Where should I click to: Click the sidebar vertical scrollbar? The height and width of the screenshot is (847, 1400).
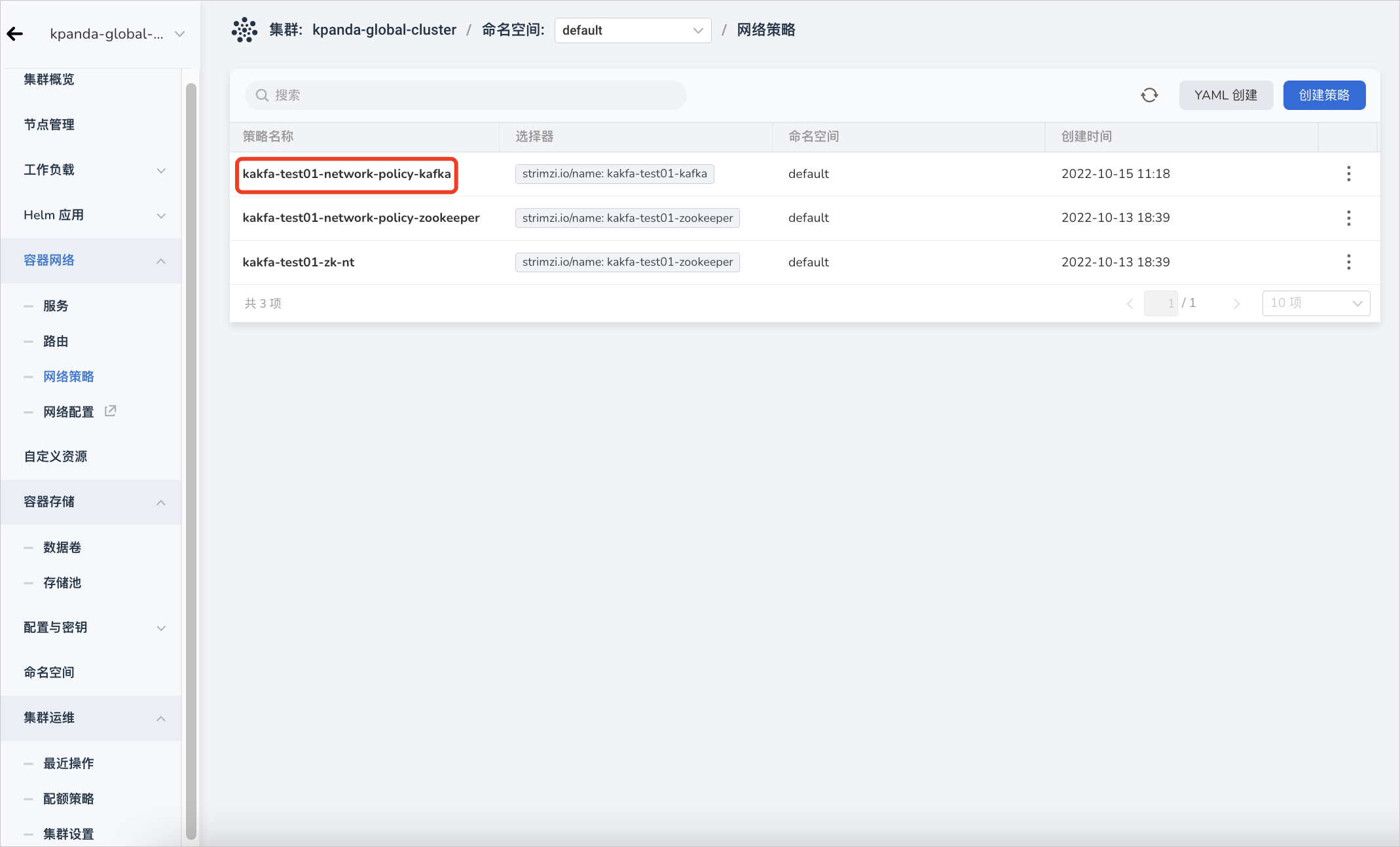coord(191,460)
